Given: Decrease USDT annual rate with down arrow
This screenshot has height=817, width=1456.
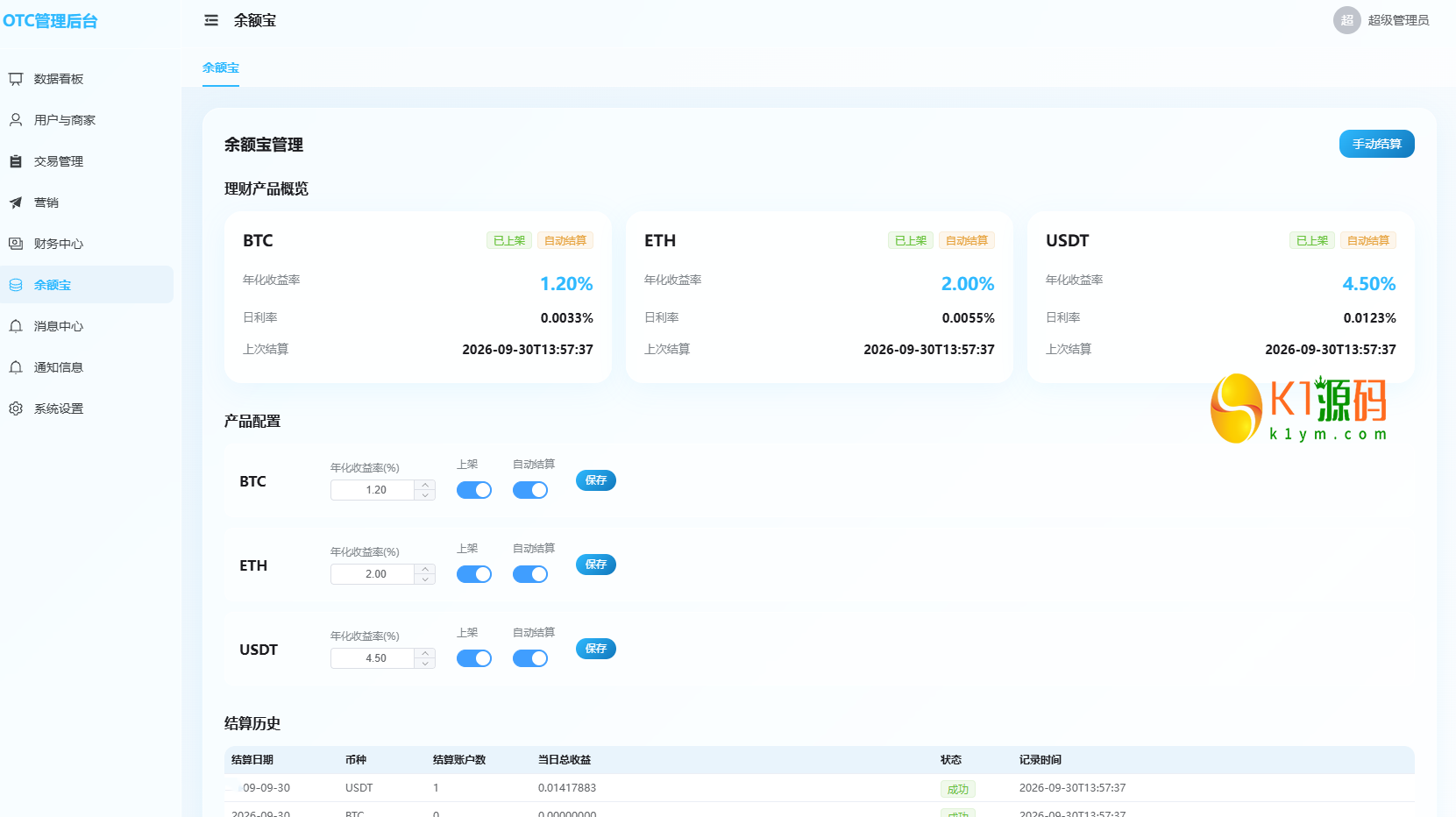Looking at the screenshot, I should pos(425,664).
